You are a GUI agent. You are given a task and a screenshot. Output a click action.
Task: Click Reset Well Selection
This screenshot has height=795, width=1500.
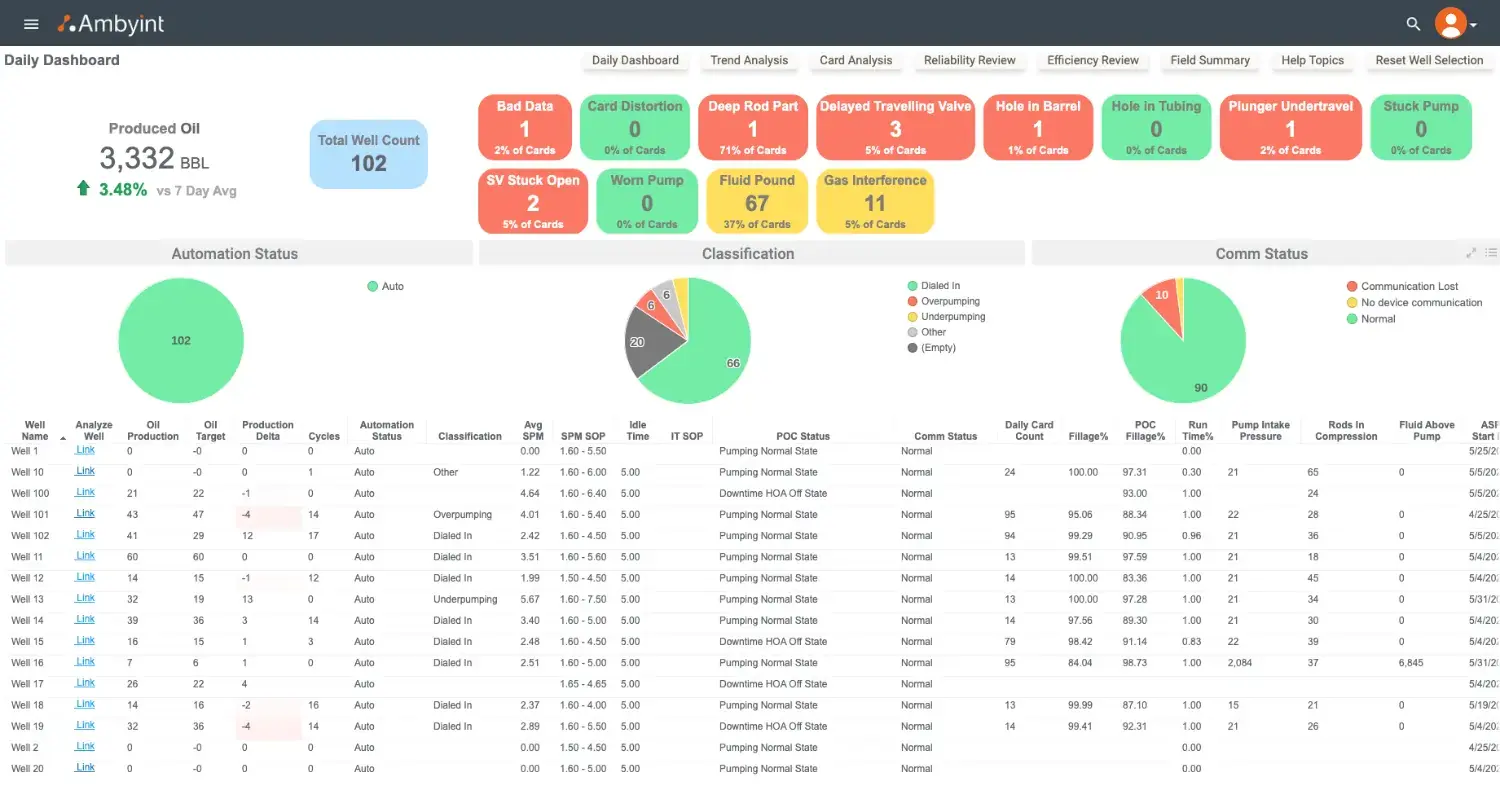1428,60
